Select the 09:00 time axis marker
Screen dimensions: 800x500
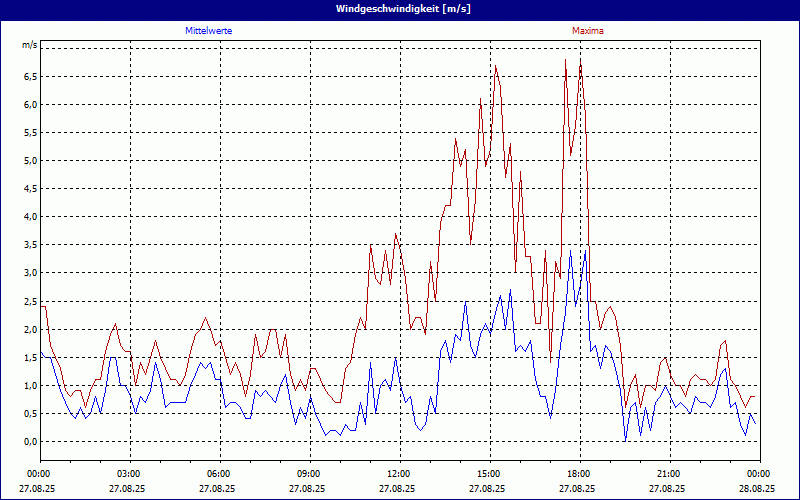(309, 474)
